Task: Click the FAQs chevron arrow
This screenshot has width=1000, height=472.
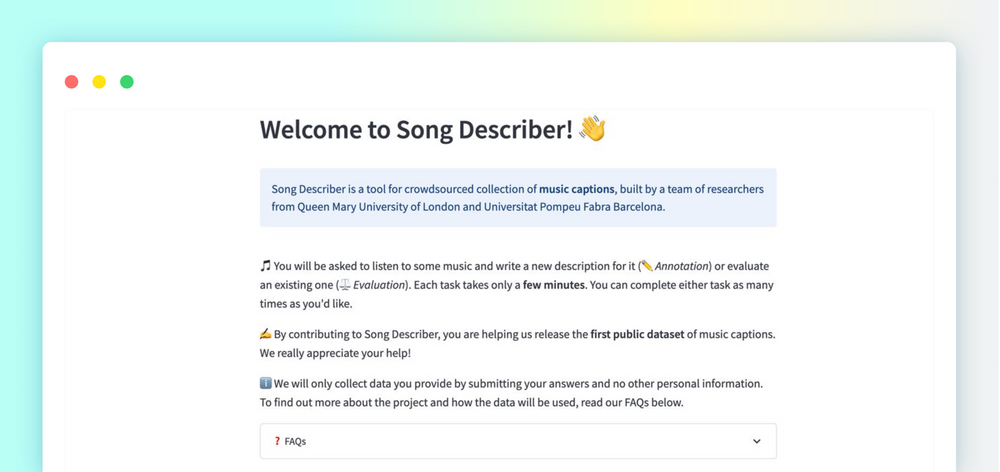Action: pos(756,441)
